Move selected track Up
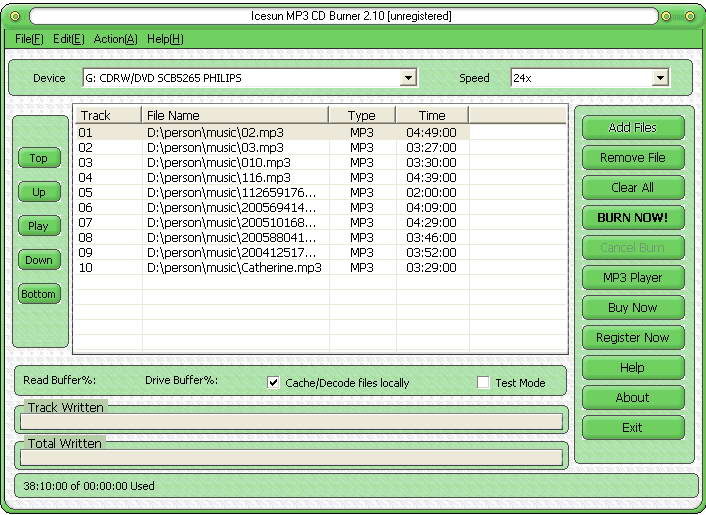Screen dimensions: 706x515 (39, 192)
